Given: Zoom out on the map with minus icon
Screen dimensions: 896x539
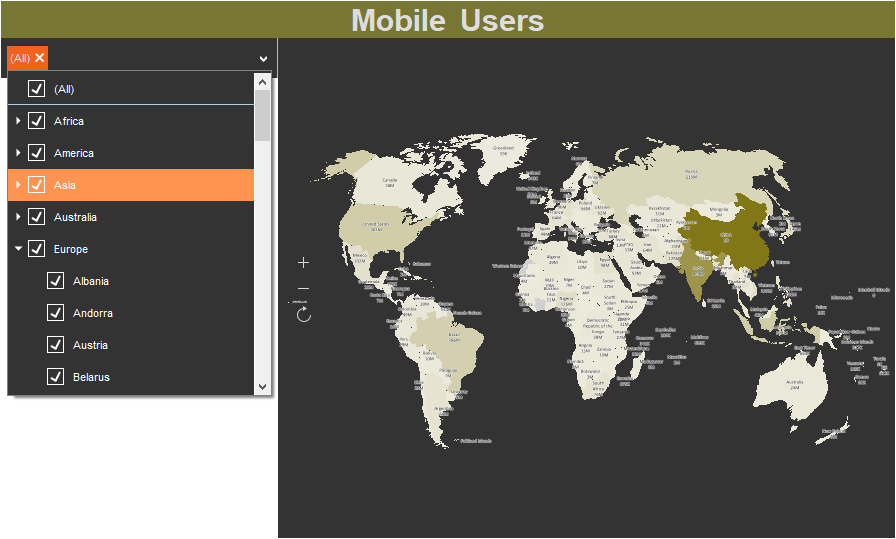Looking at the screenshot, I should (304, 289).
